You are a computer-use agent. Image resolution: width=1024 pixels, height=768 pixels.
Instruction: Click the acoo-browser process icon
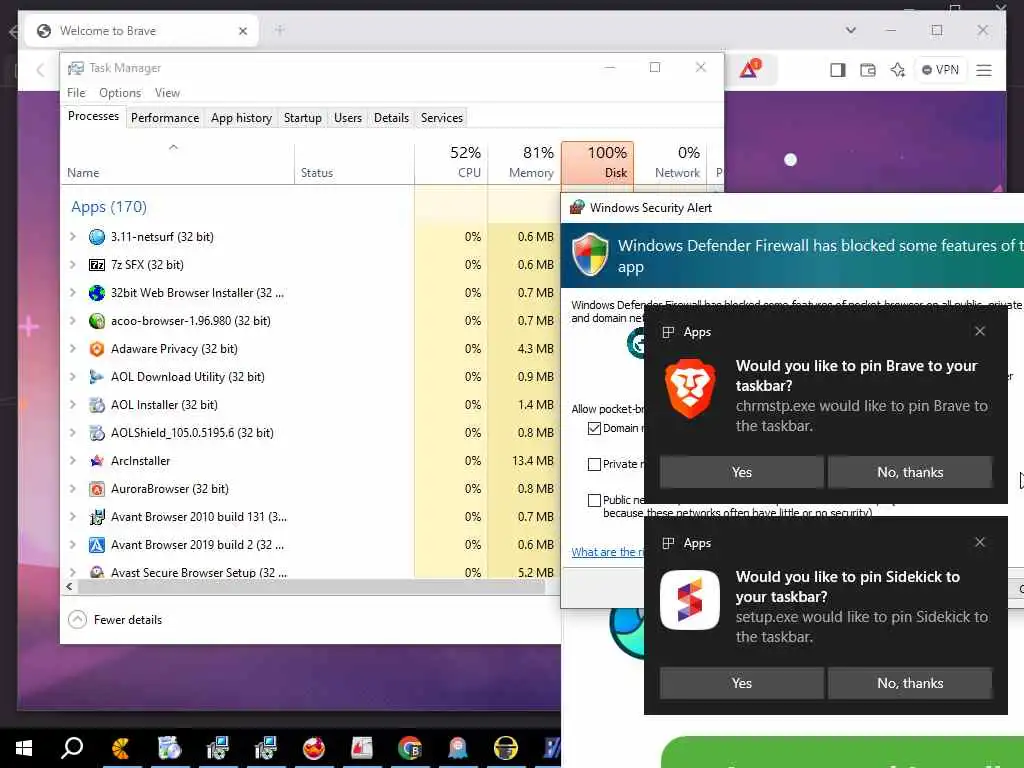click(97, 321)
